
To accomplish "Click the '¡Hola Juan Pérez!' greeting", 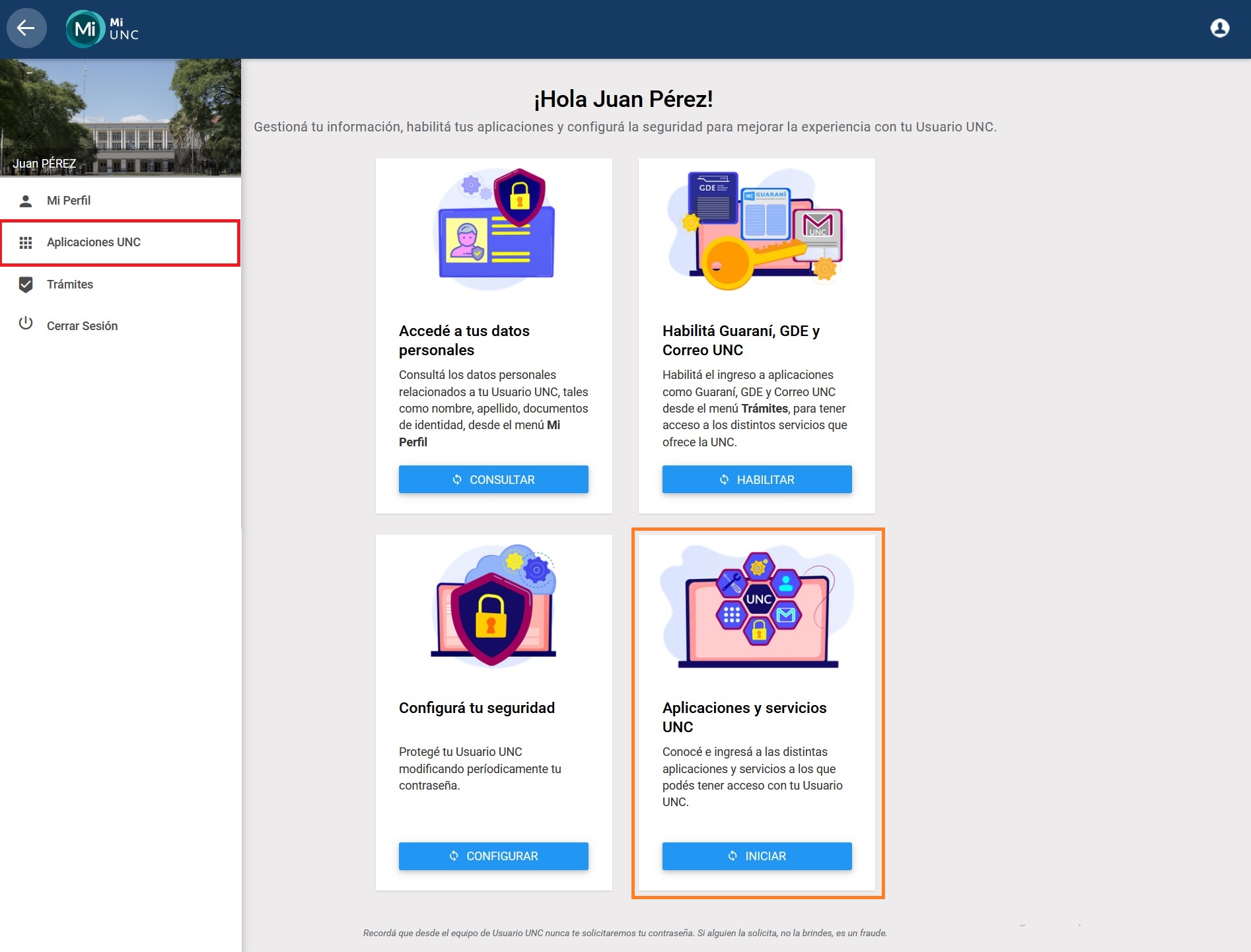I will pos(624,99).
